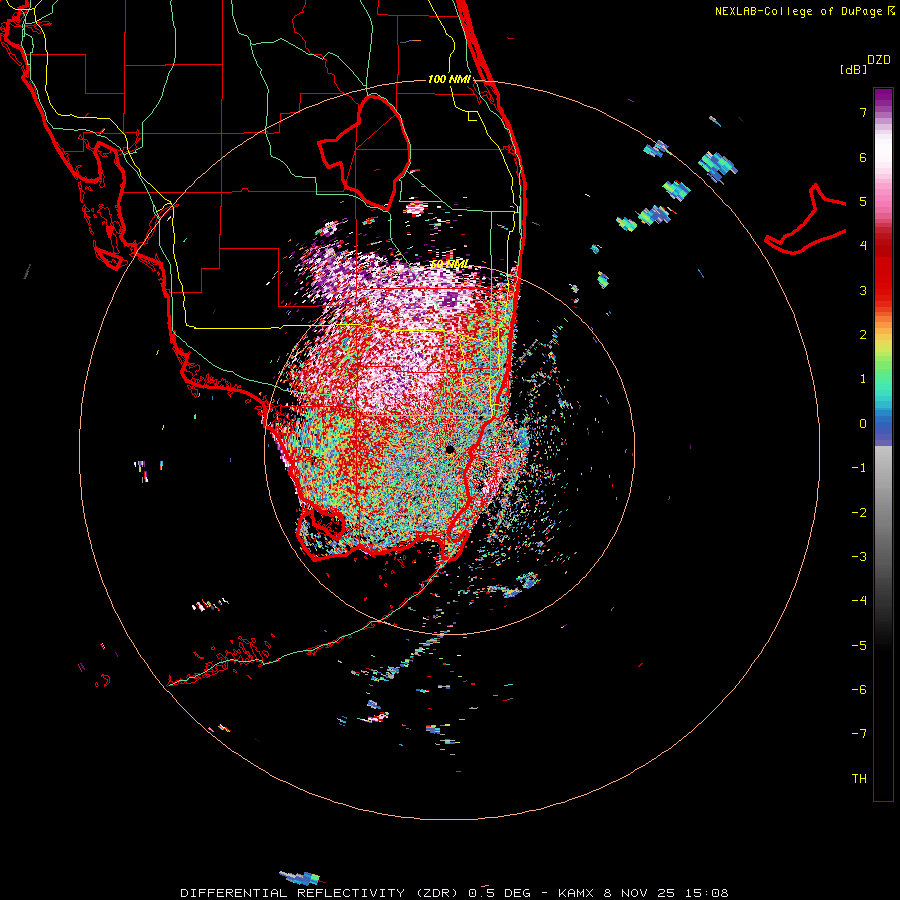Click the TH threshold label on scale
The height and width of the screenshot is (900, 900).
[x=859, y=779]
